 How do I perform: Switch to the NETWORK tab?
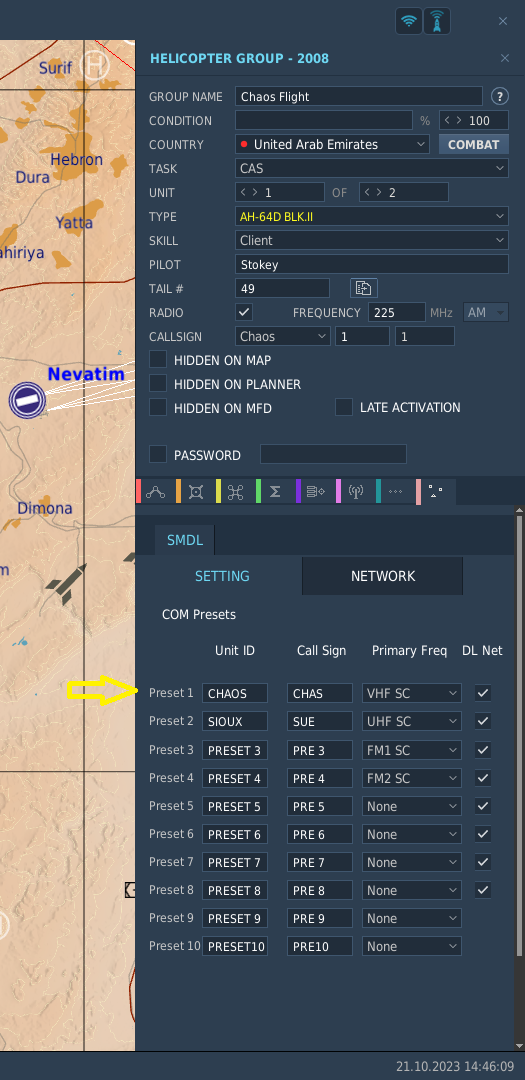pyautogui.click(x=382, y=576)
